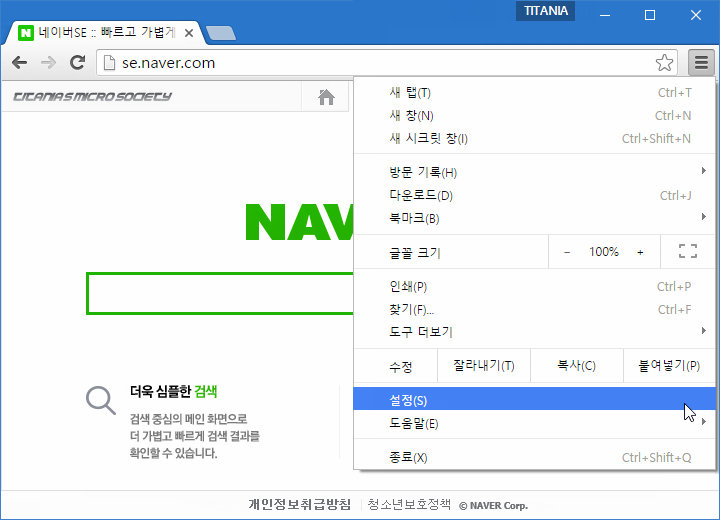Go back using the back arrow
Screen dimensions: 720x520
pos(19,62)
